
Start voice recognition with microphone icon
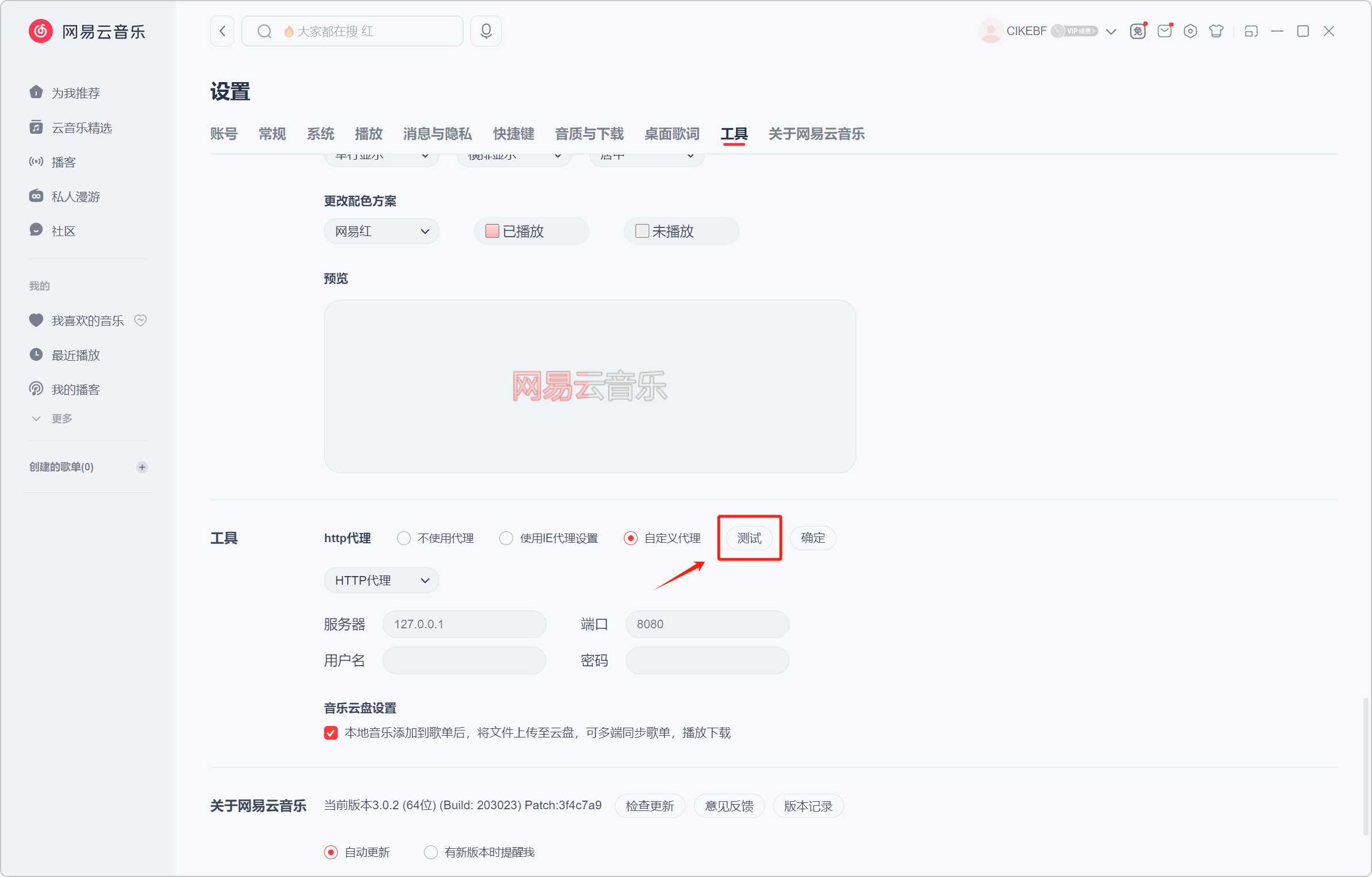click(486, 31)
